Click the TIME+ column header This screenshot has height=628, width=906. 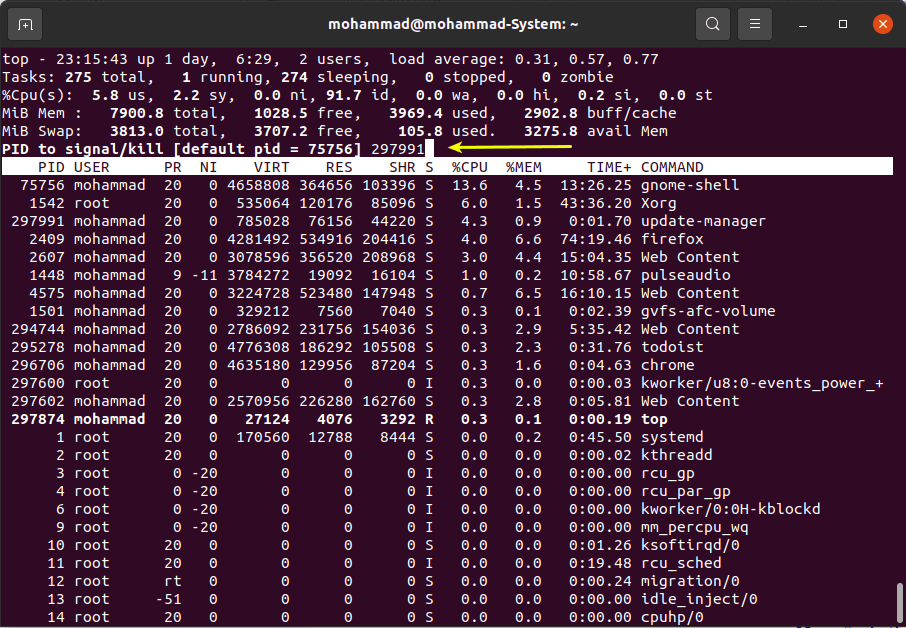[609, 167]
